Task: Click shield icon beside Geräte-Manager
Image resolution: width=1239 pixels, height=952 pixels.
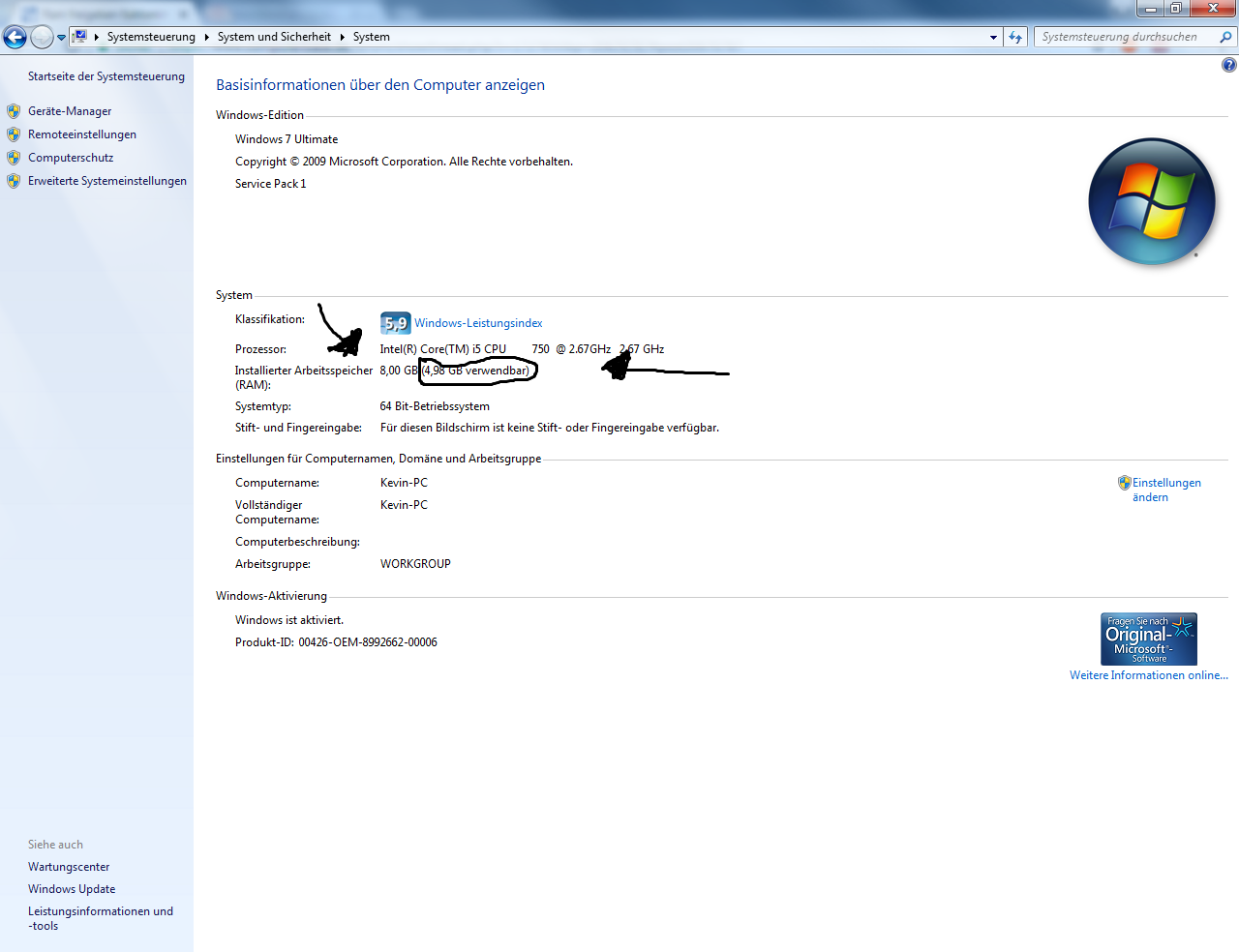Action: [14, 111]
